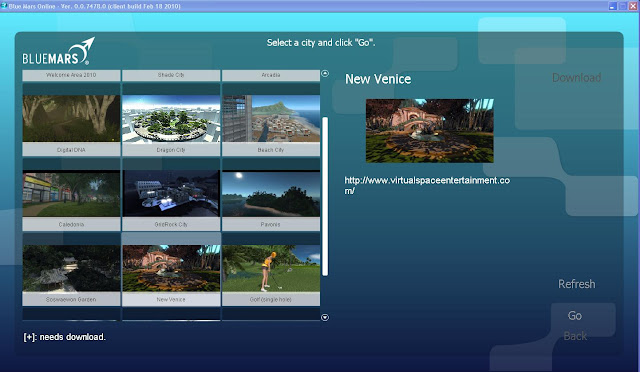Screen dimensions: 640x372
Task: Click the Back button
Action: [575, 336]
